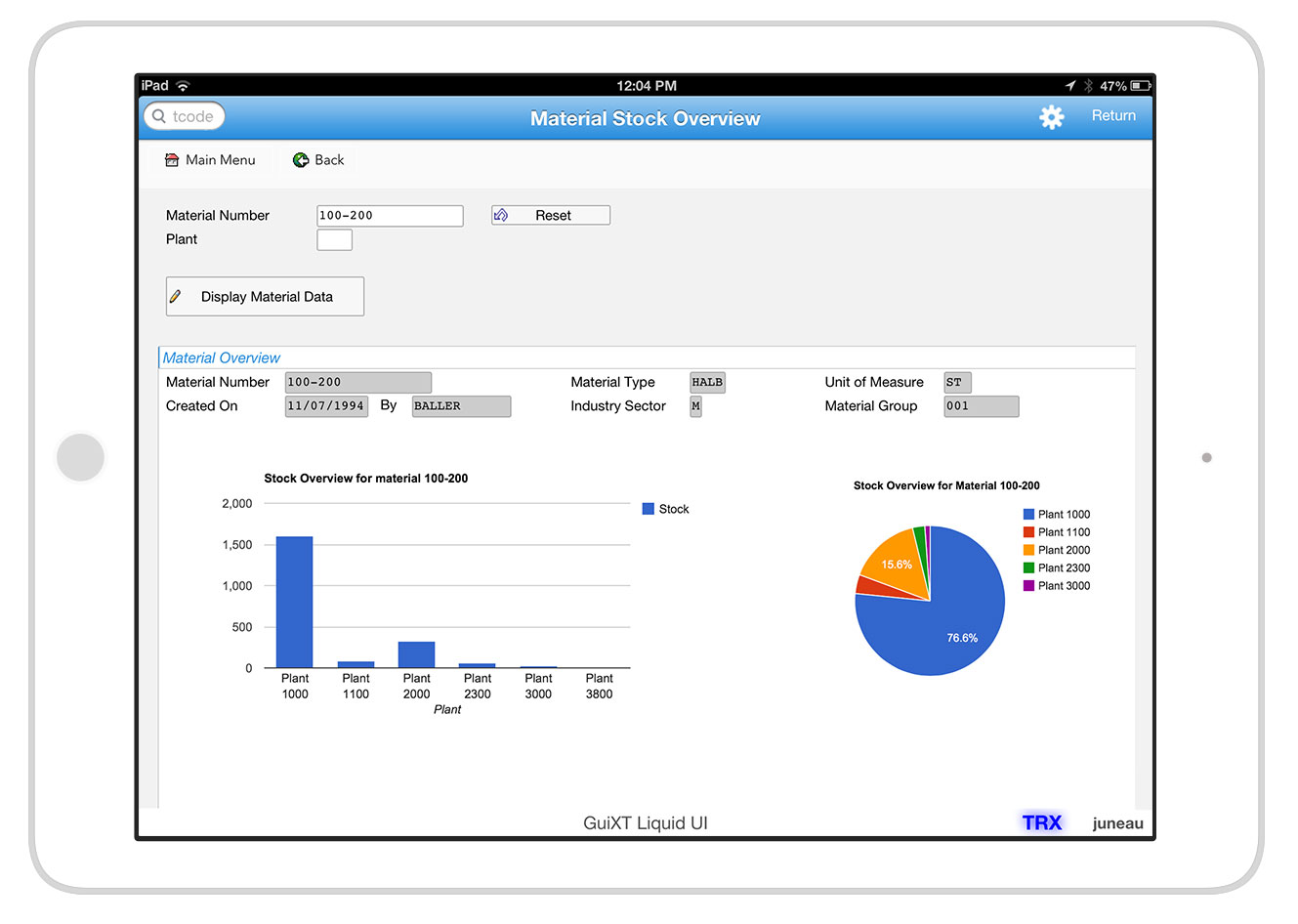This screenshot has width=1298, height=924.
Task: Open the settings gear icon
Action: [1051, 117]
